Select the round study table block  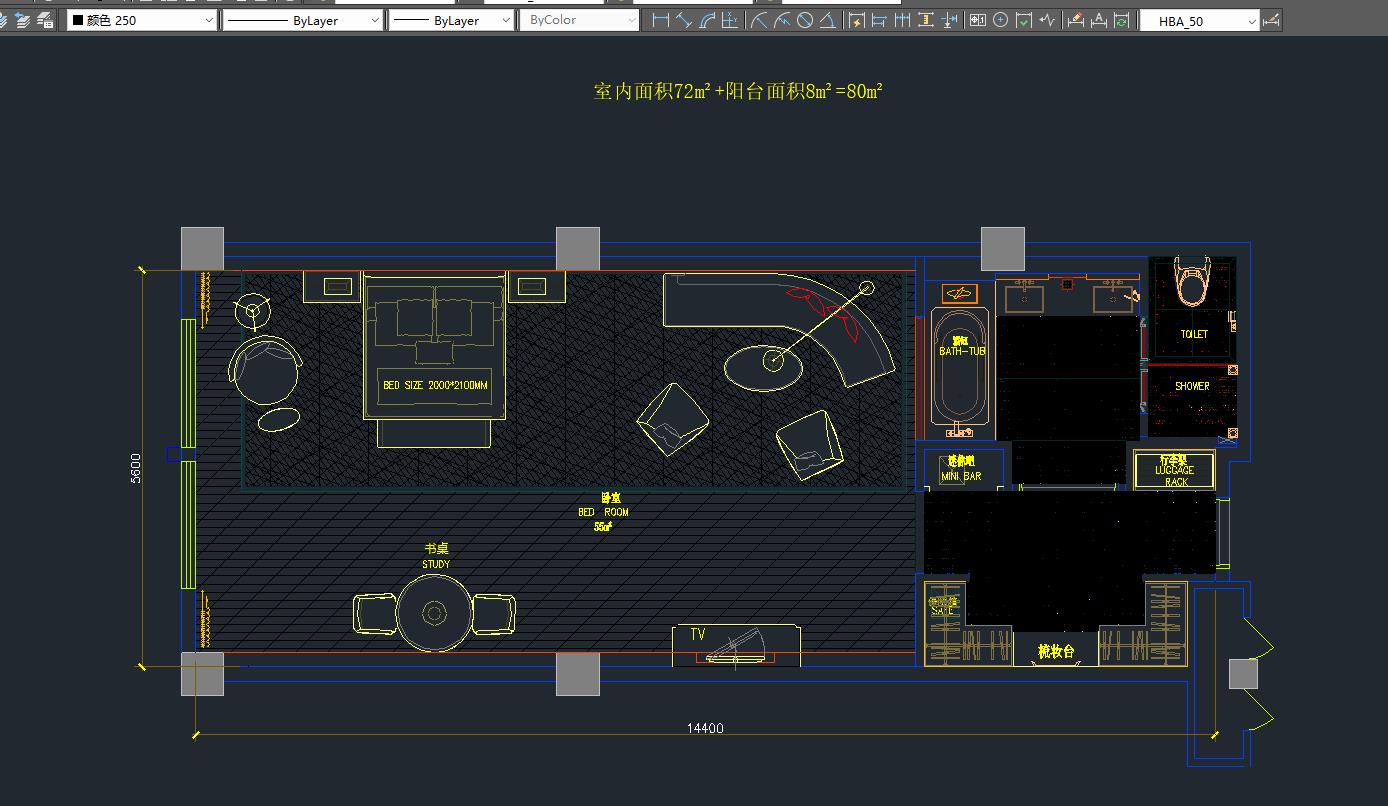[x=434, y=613]
